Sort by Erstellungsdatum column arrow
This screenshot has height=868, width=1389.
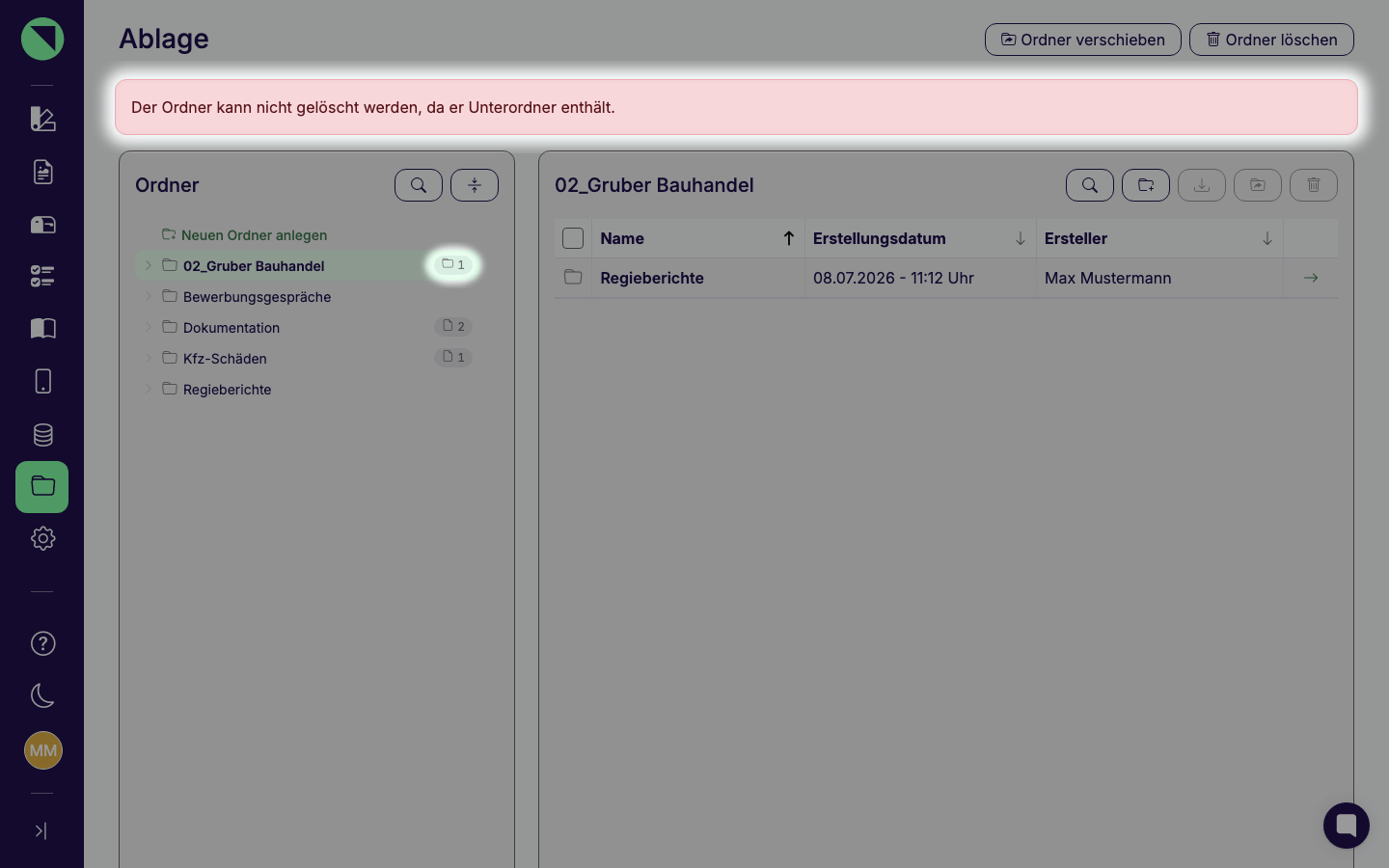pos(1020,238)
